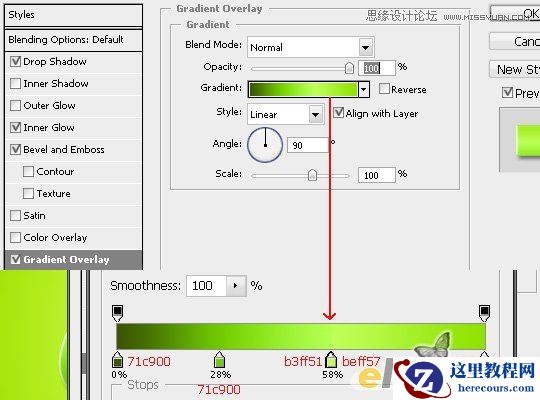This screenshot has width=540, height=400.
Task: Enable the Outer Glow checkbox
Action: 15,105
